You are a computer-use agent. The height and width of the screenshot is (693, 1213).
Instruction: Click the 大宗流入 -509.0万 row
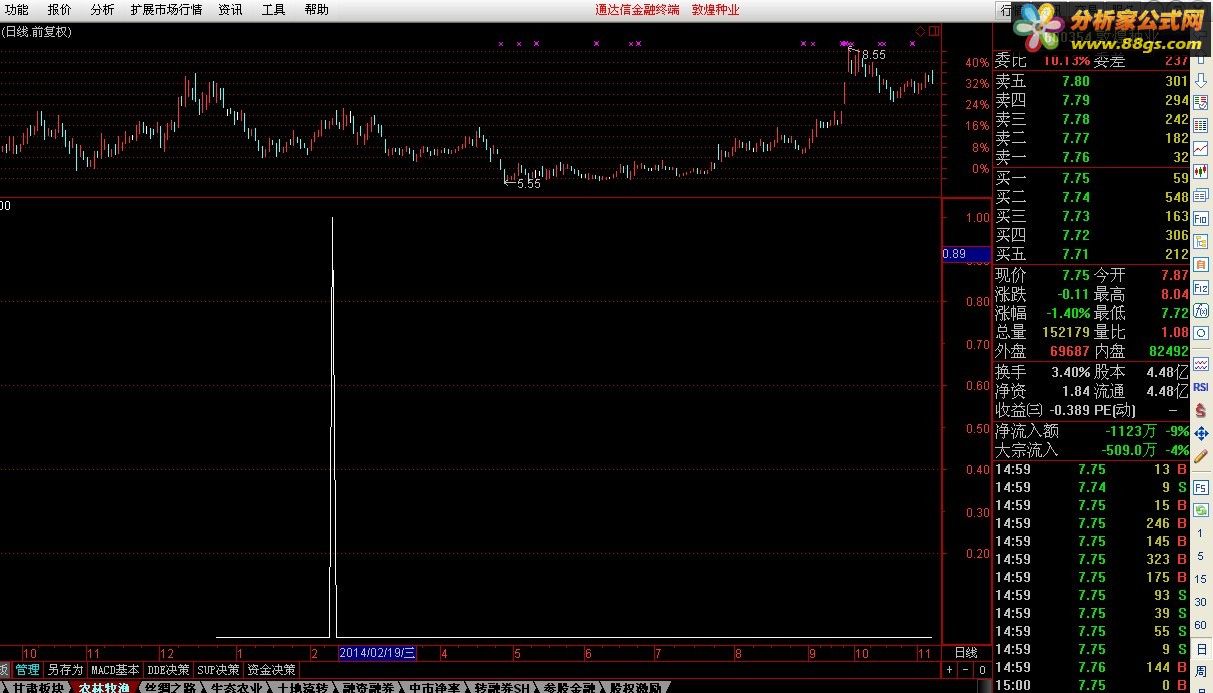tap(1091, 450)
